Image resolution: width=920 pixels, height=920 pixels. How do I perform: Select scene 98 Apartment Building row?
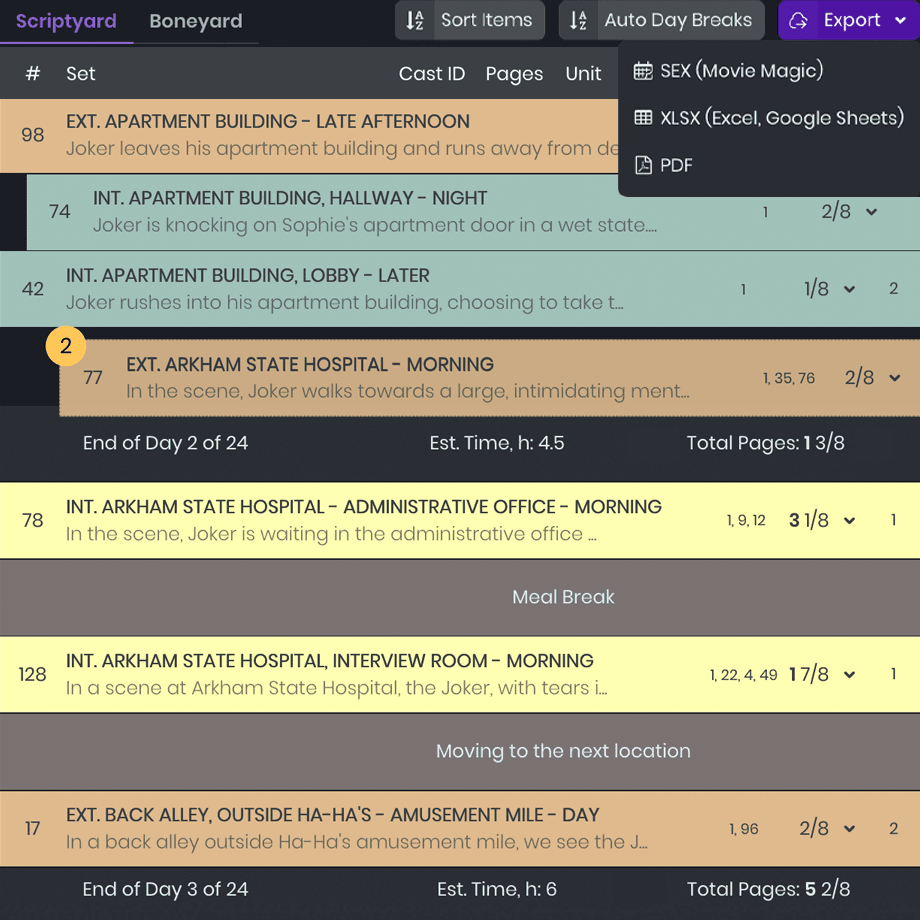(x=300, y=135)
